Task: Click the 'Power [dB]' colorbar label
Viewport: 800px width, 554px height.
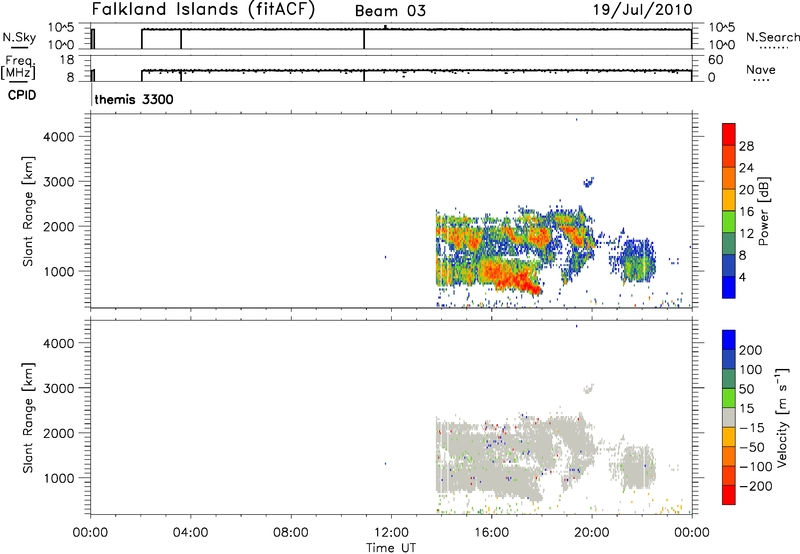Action: (763, 211)
